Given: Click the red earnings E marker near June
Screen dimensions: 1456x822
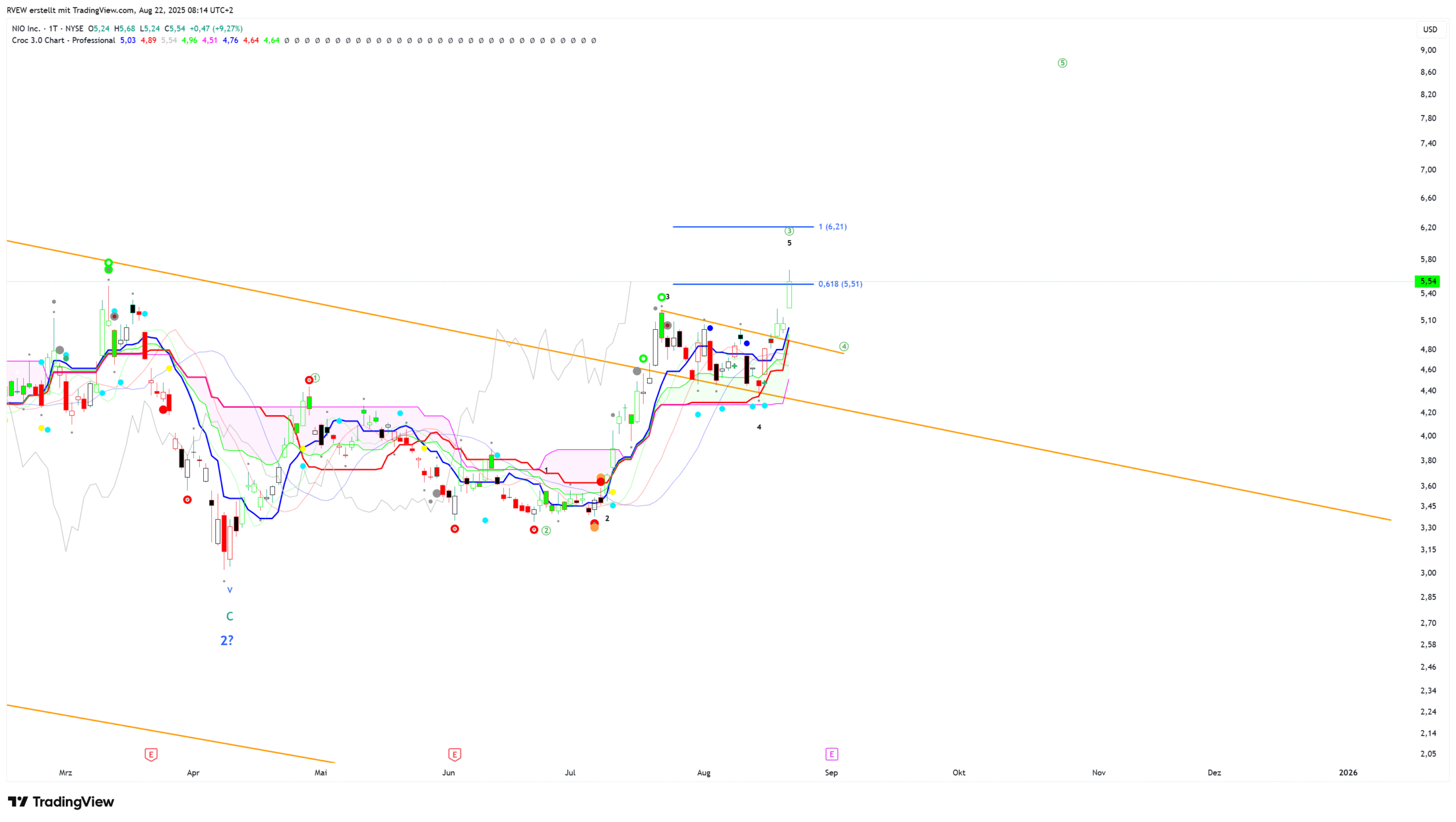Looking at the screenshot, I should click(454, 754).
